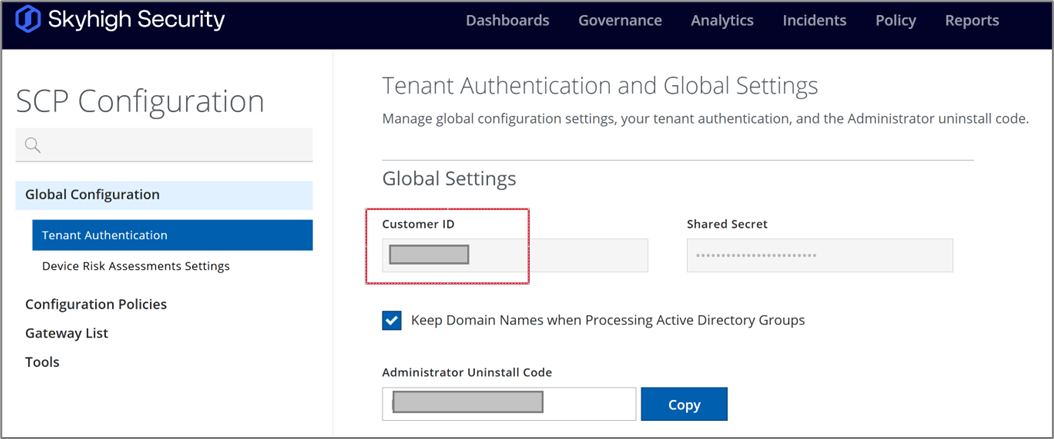Uncheck Keep Domain Names checkbox

point(392,320)
